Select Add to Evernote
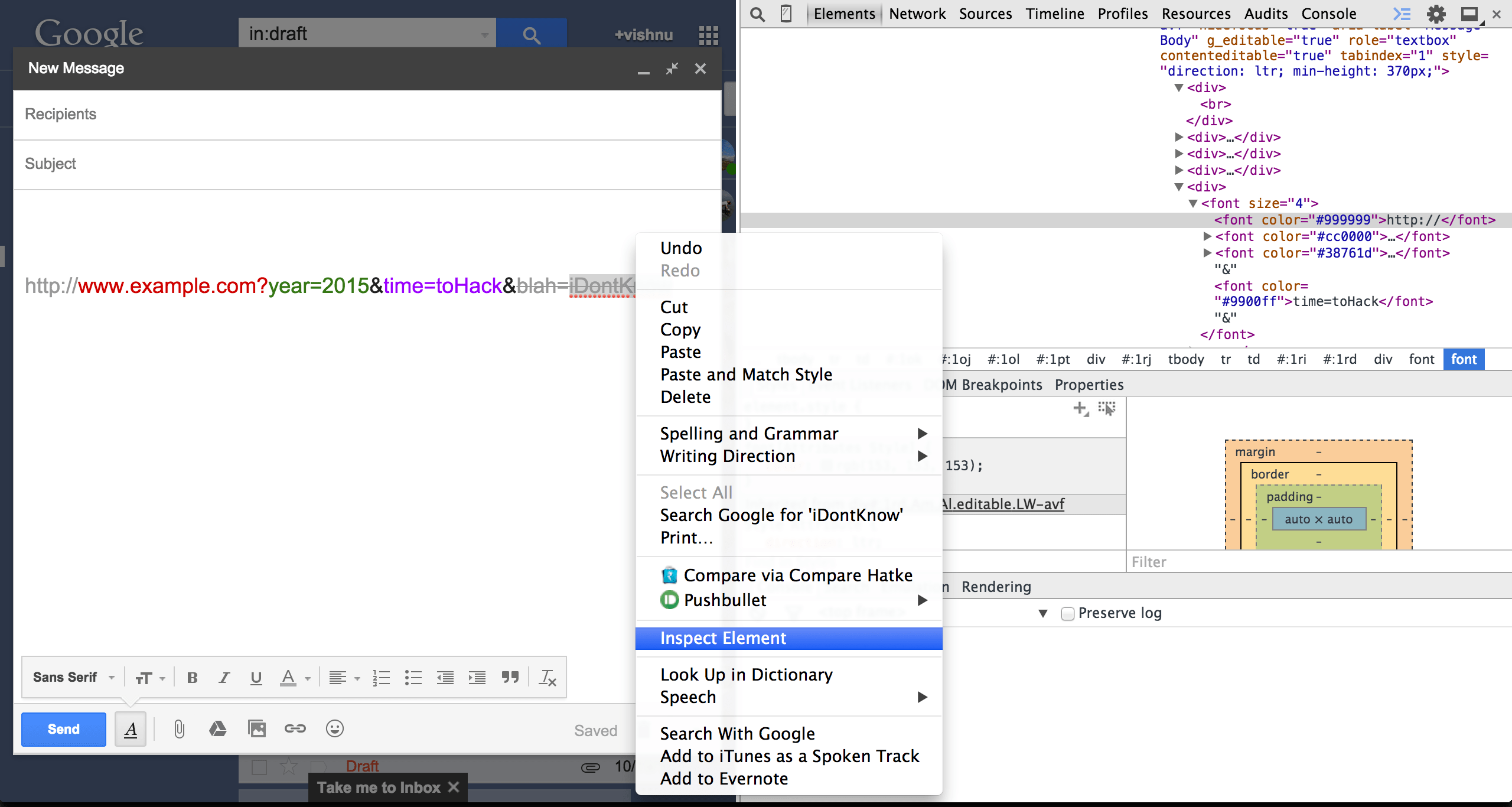This screenshot has height=807, width=1512. pos(788,779)
